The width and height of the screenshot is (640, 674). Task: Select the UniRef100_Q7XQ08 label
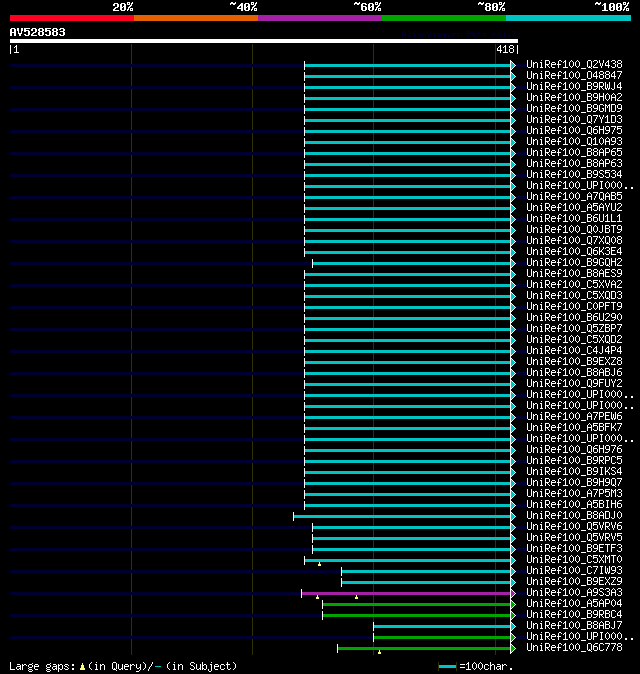point(574,241)
